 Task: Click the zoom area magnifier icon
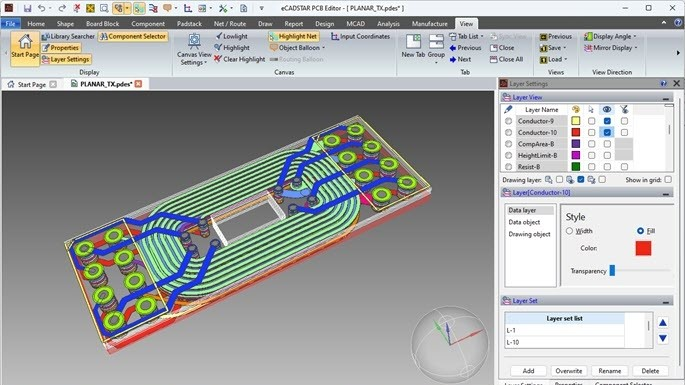click(104, 8)
